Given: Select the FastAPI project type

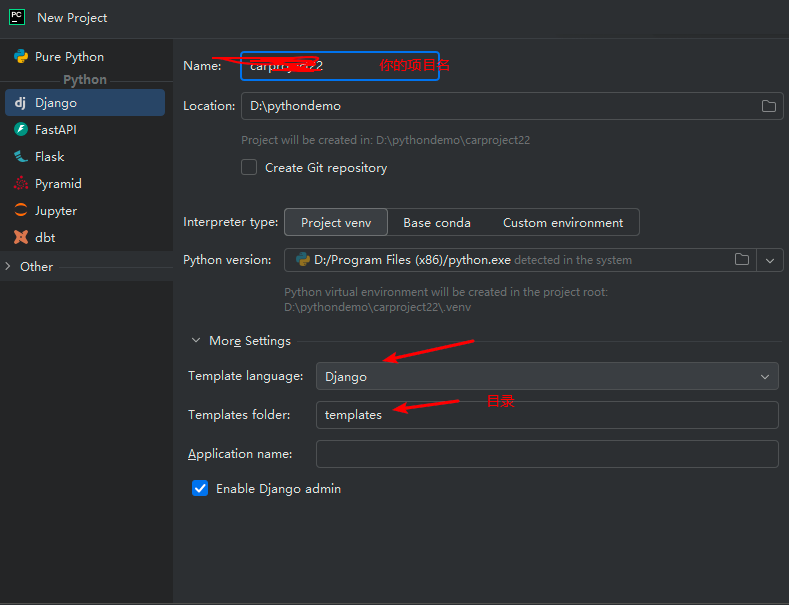Looking at the screenshot, I should pos(55,130).
